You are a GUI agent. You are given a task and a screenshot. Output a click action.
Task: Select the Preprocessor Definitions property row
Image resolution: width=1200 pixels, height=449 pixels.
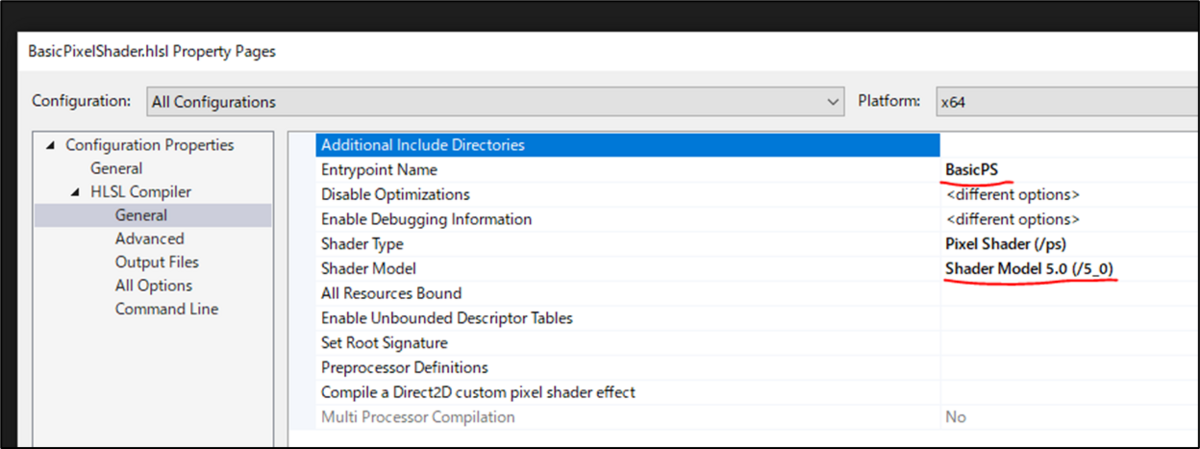click(x=404, y=367)
